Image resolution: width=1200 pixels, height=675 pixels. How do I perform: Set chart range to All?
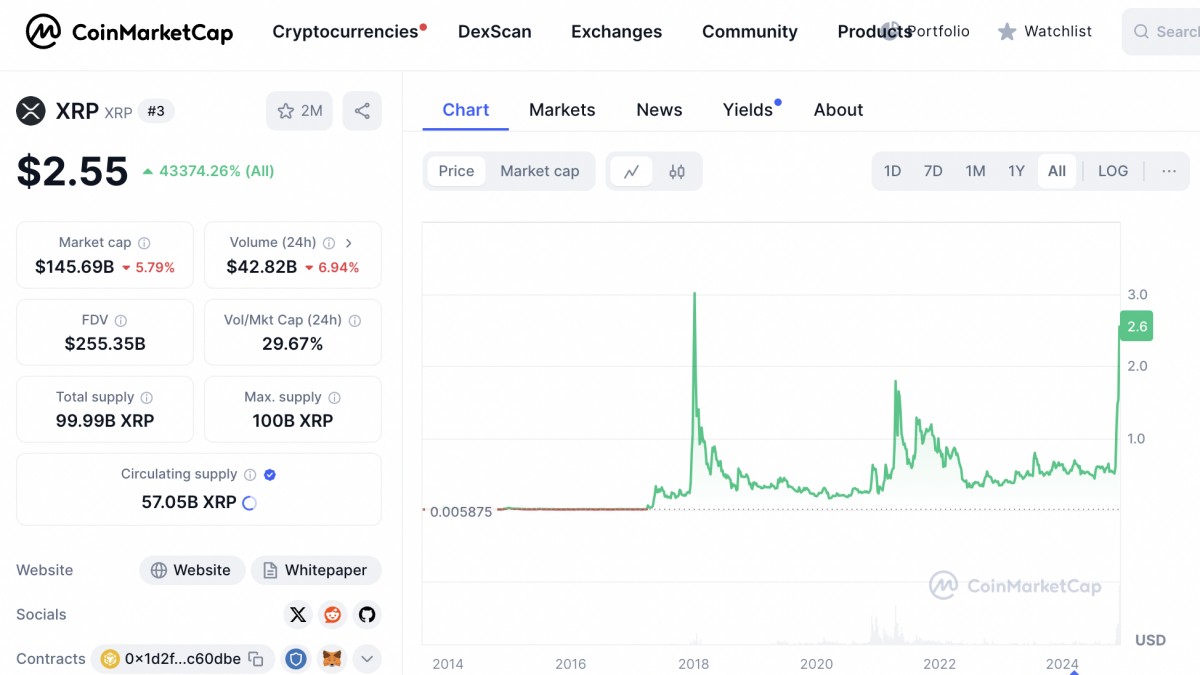1057,171
